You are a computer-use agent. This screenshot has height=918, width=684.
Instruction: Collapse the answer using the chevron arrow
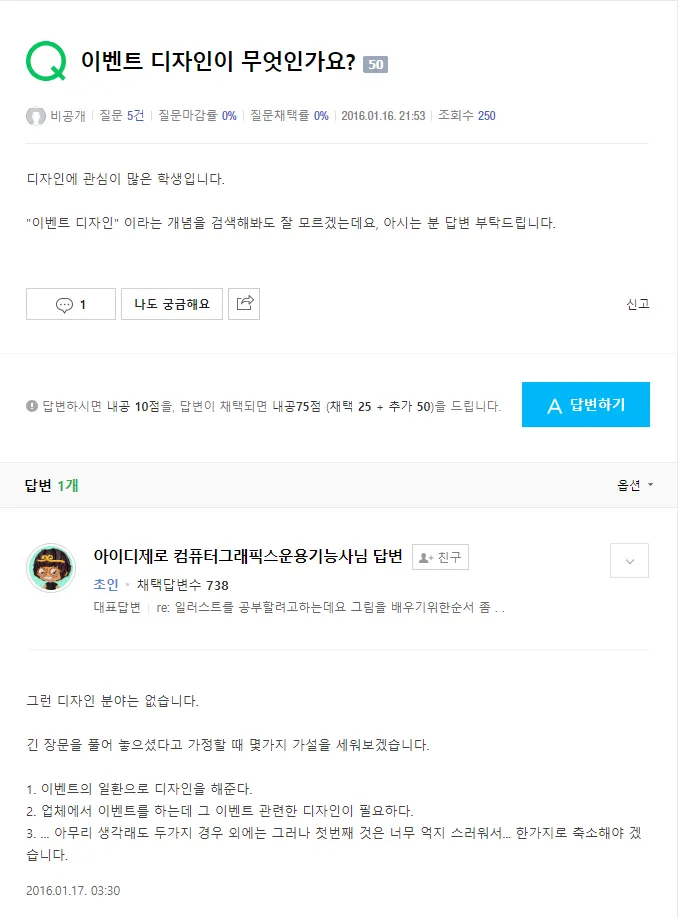click(628, 561)
